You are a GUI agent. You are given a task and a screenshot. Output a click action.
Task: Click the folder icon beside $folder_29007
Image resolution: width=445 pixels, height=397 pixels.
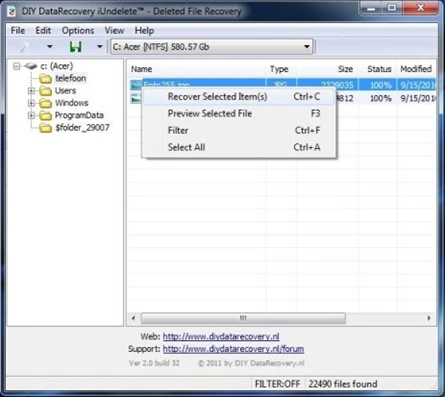click(x=46, y=128)
